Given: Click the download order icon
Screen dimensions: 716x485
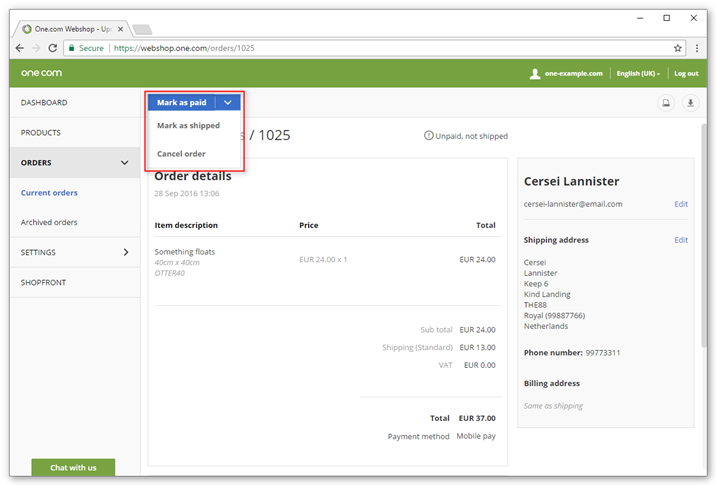Looking at the screenshot, I should (690, 103).
